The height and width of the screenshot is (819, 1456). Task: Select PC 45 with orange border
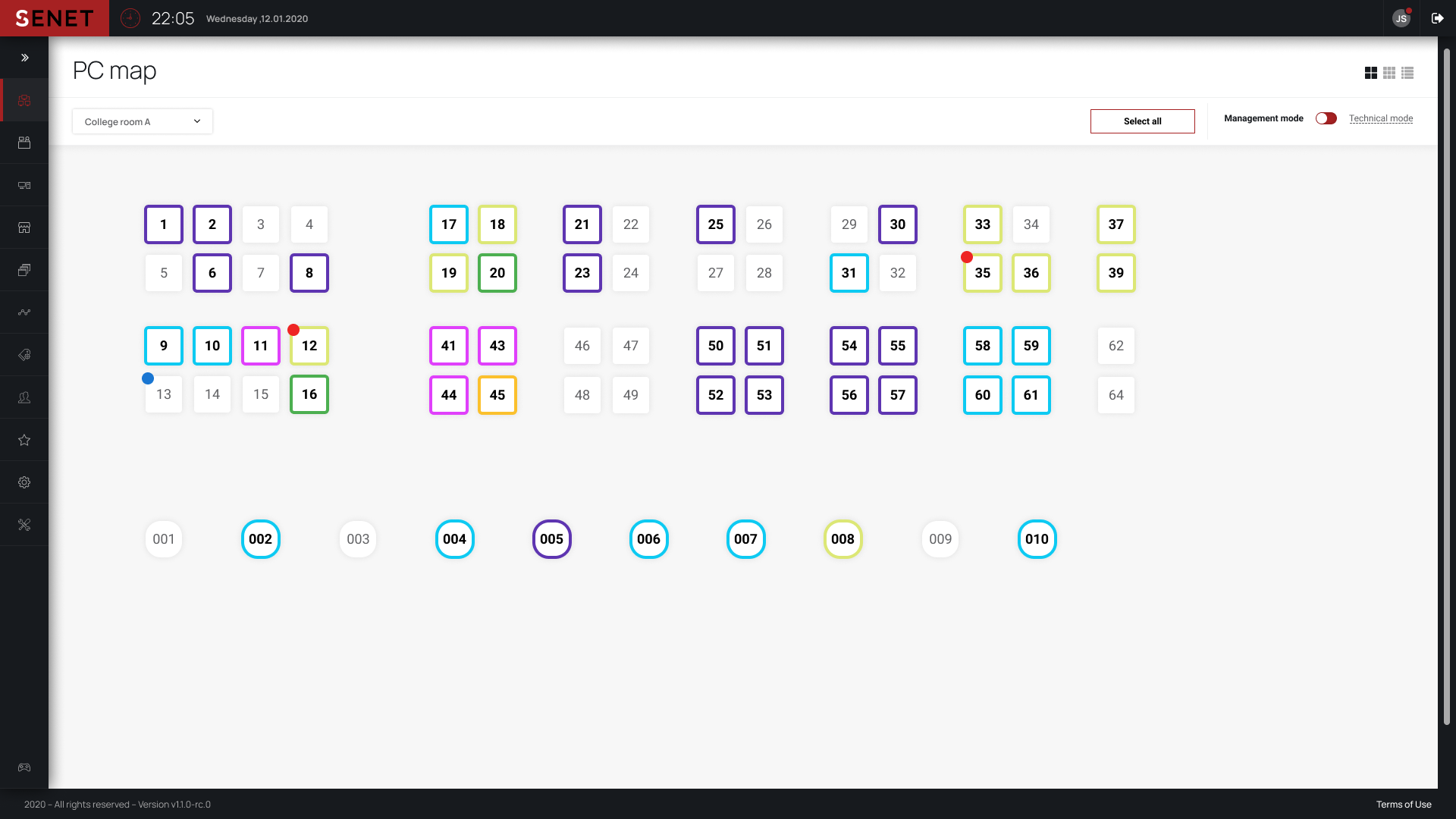(x=497, y=395)
